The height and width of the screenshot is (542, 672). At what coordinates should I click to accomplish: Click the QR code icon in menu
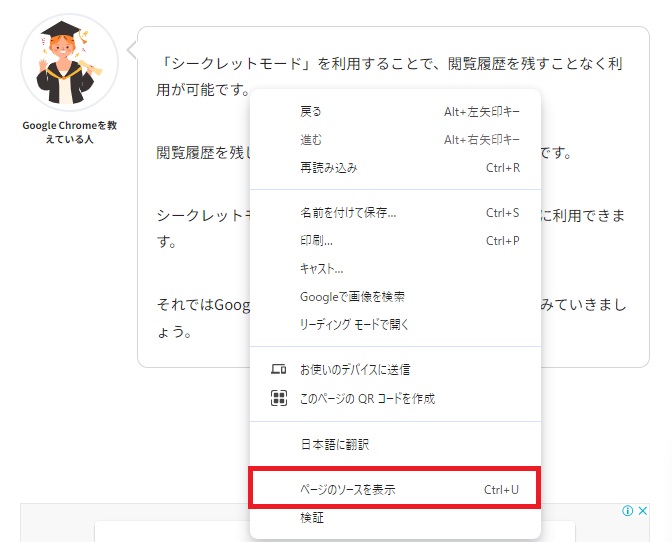pos(279,398)
